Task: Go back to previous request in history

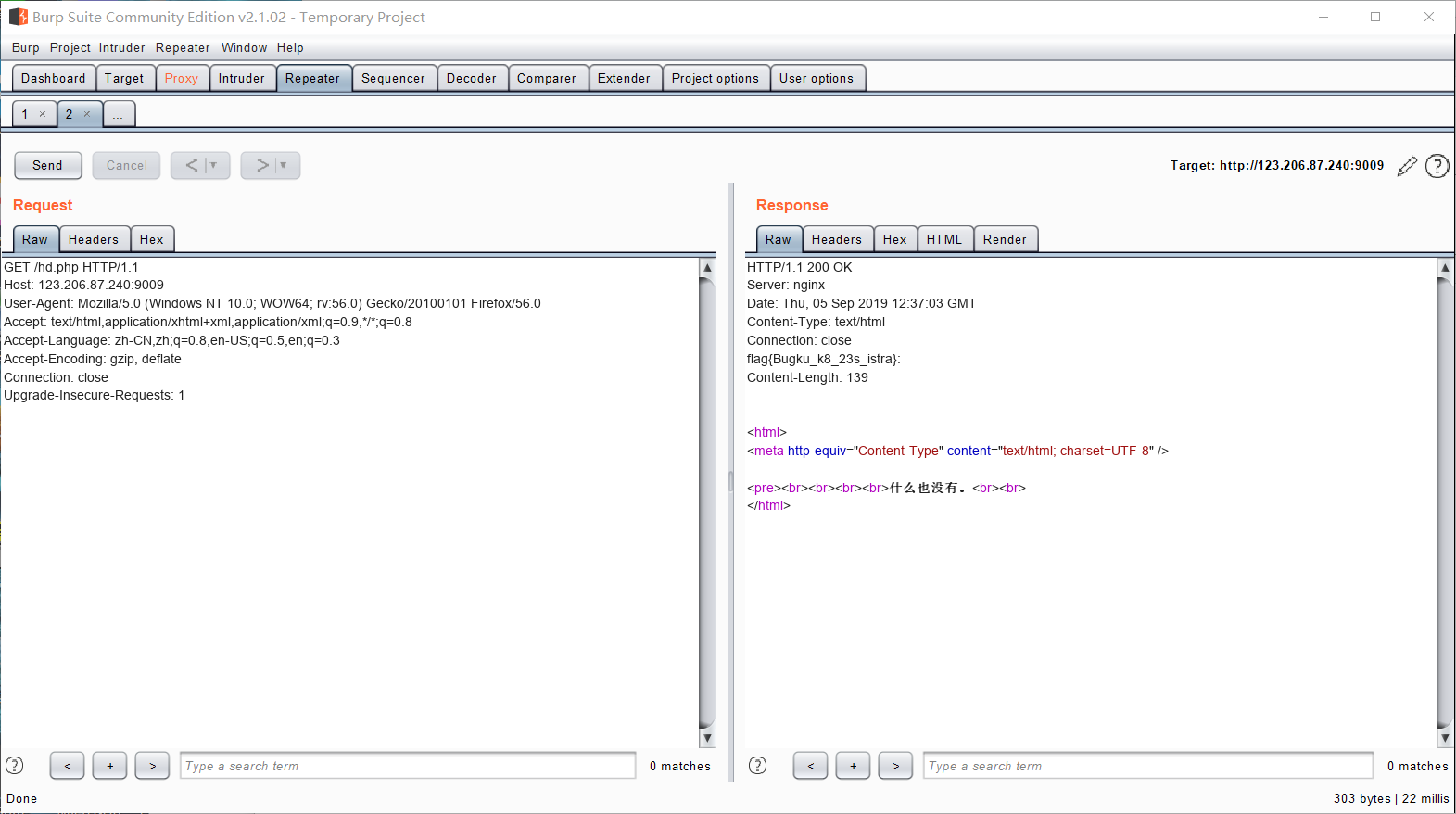Action: coord(191,165)
